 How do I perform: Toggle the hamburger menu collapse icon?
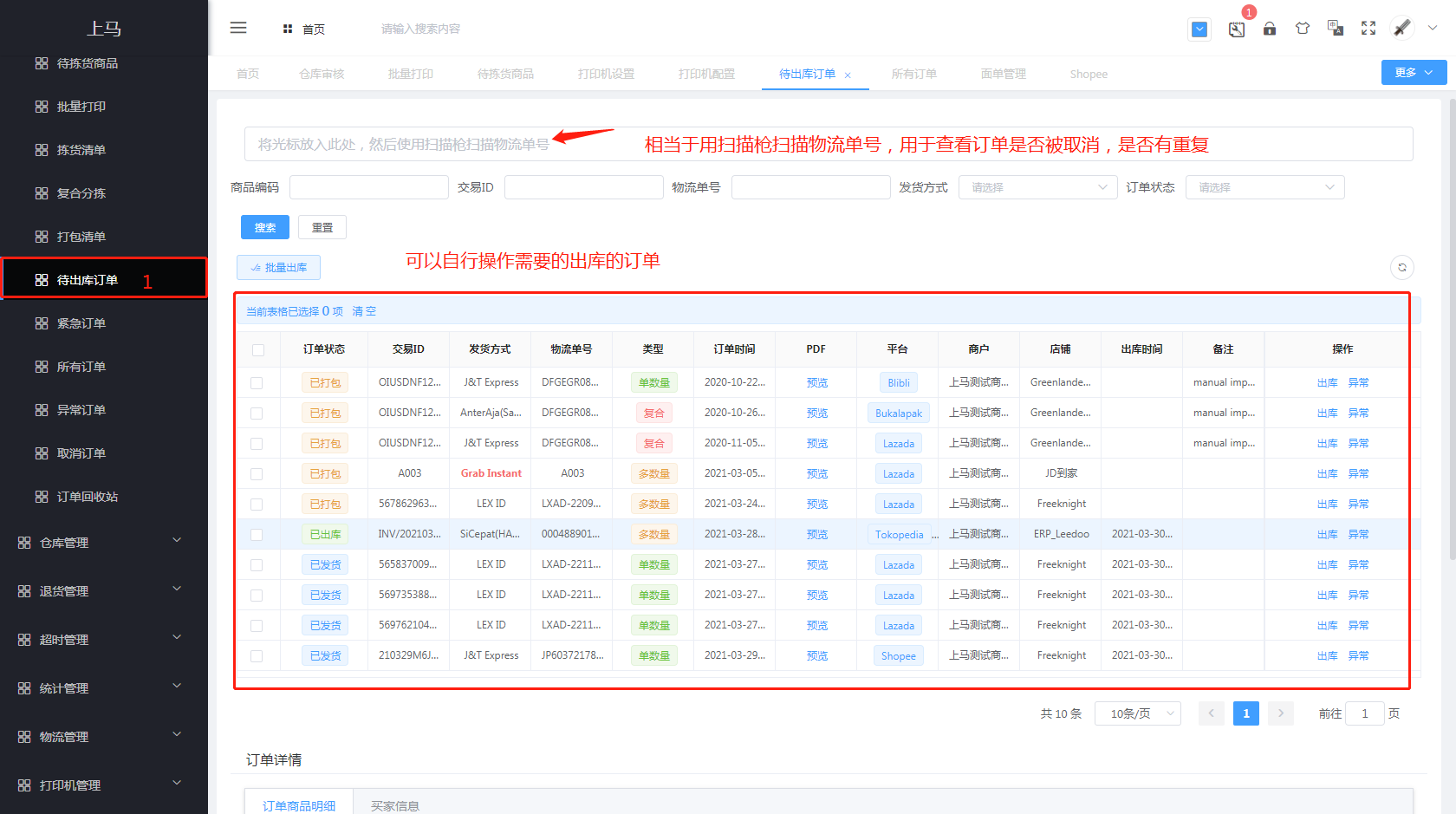click(x=238, y=28)
